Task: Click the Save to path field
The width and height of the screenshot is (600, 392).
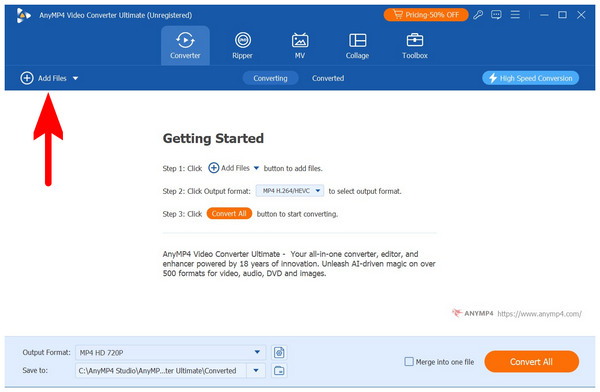Action: [161, 371]
